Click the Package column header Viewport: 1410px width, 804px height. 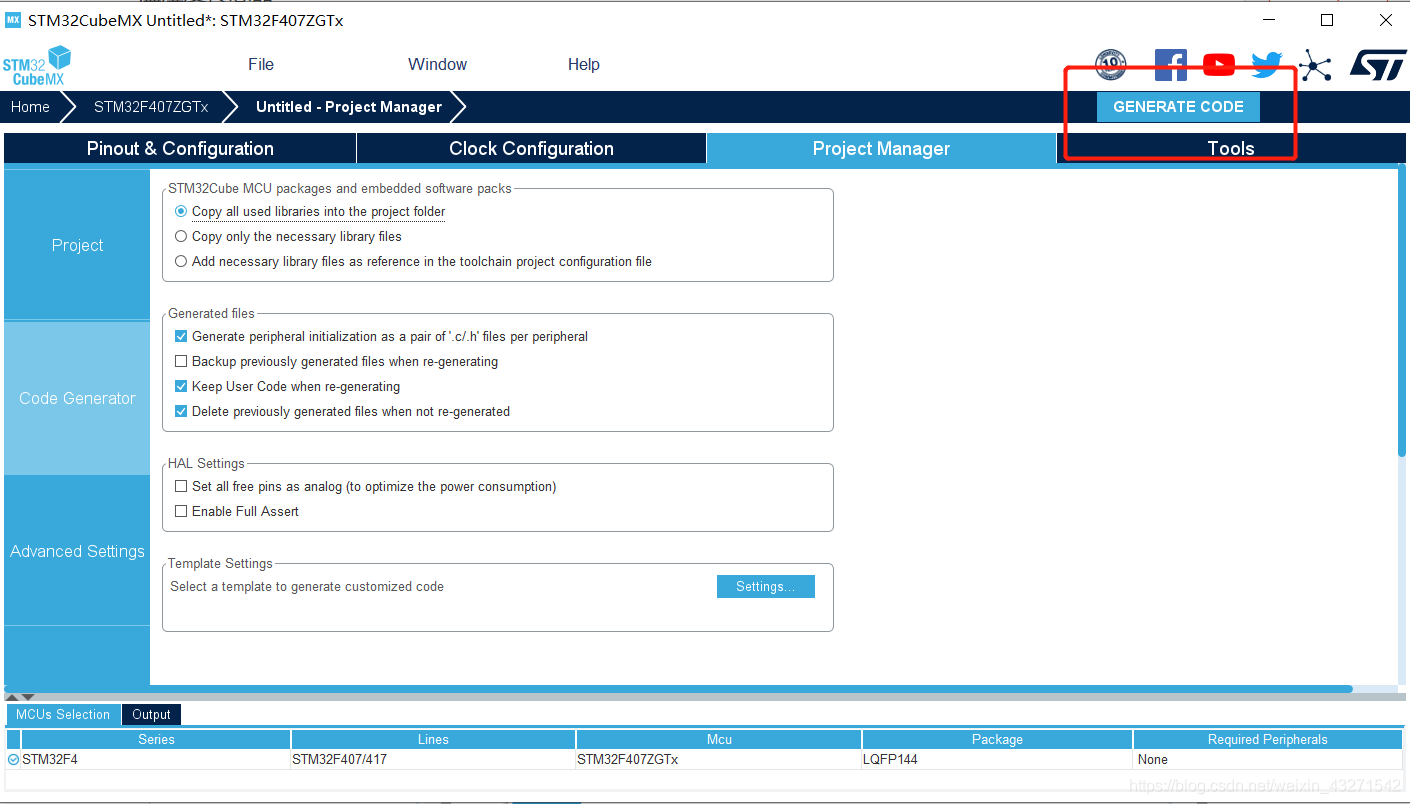(x=997, y=740)
